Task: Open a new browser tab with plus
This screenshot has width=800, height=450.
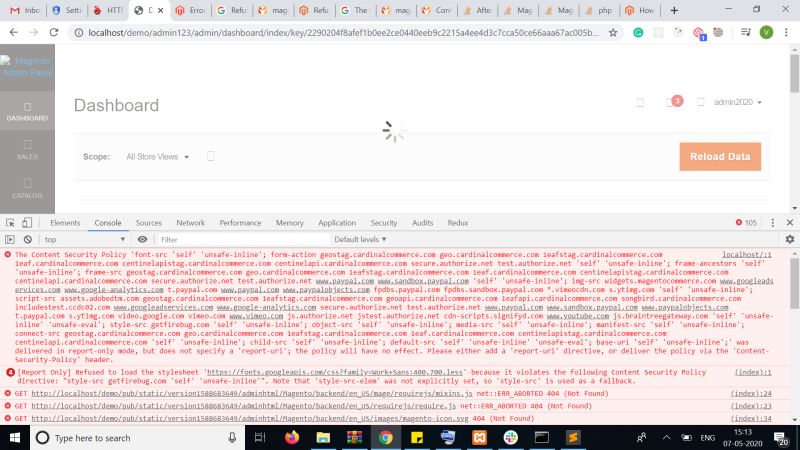Action: tap(674, 10)
